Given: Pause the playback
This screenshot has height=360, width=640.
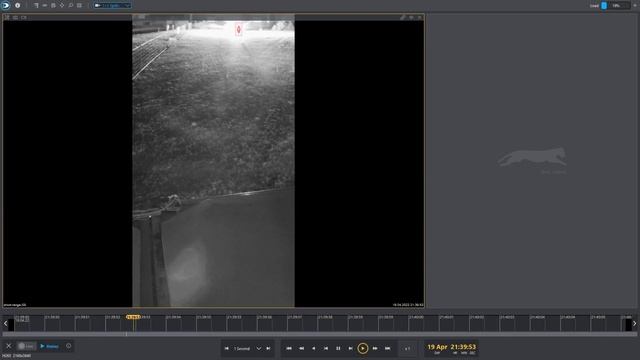Looking at the screenshot, I should [338, 348].
